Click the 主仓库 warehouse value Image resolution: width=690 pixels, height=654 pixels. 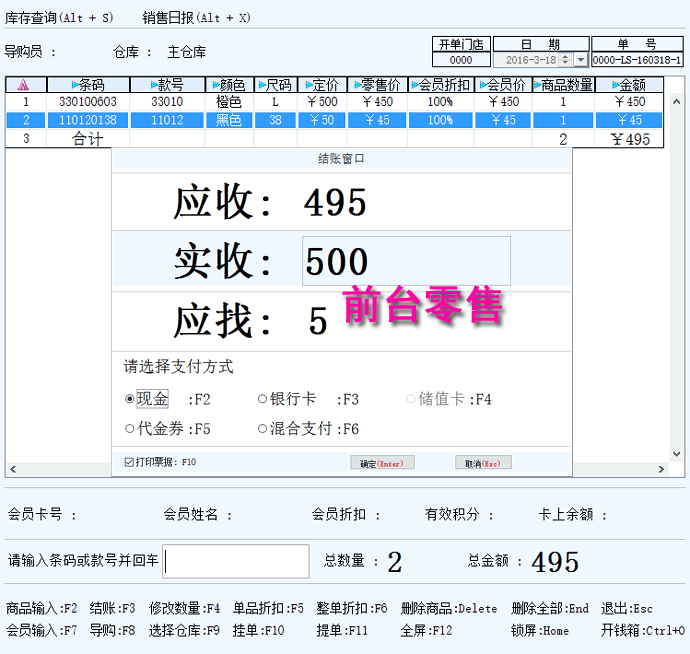(187, 52)
